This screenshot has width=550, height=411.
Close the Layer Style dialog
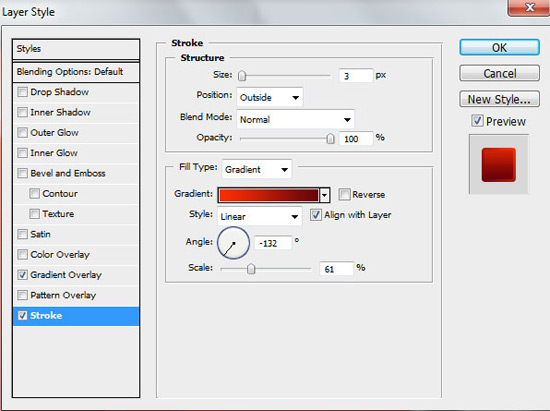529,7
